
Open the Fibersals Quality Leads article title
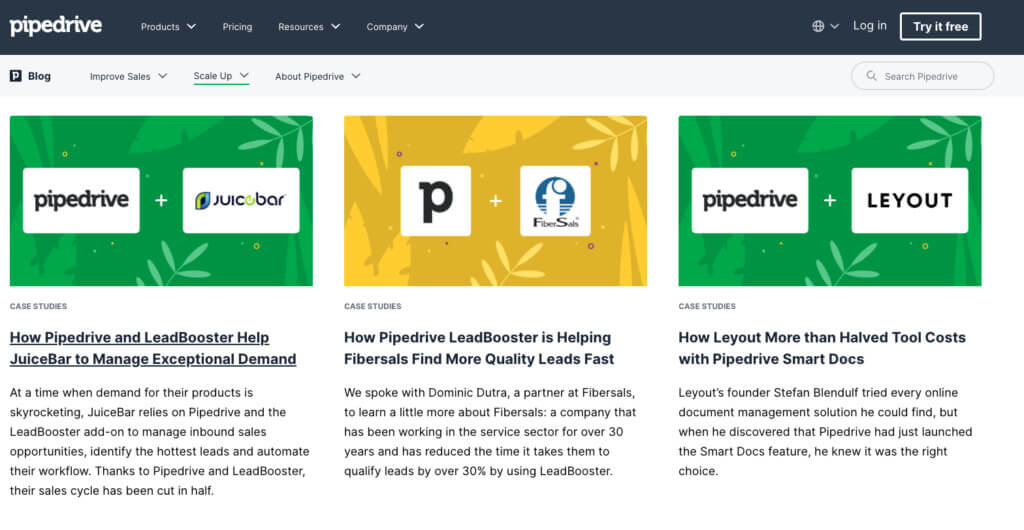479,348
